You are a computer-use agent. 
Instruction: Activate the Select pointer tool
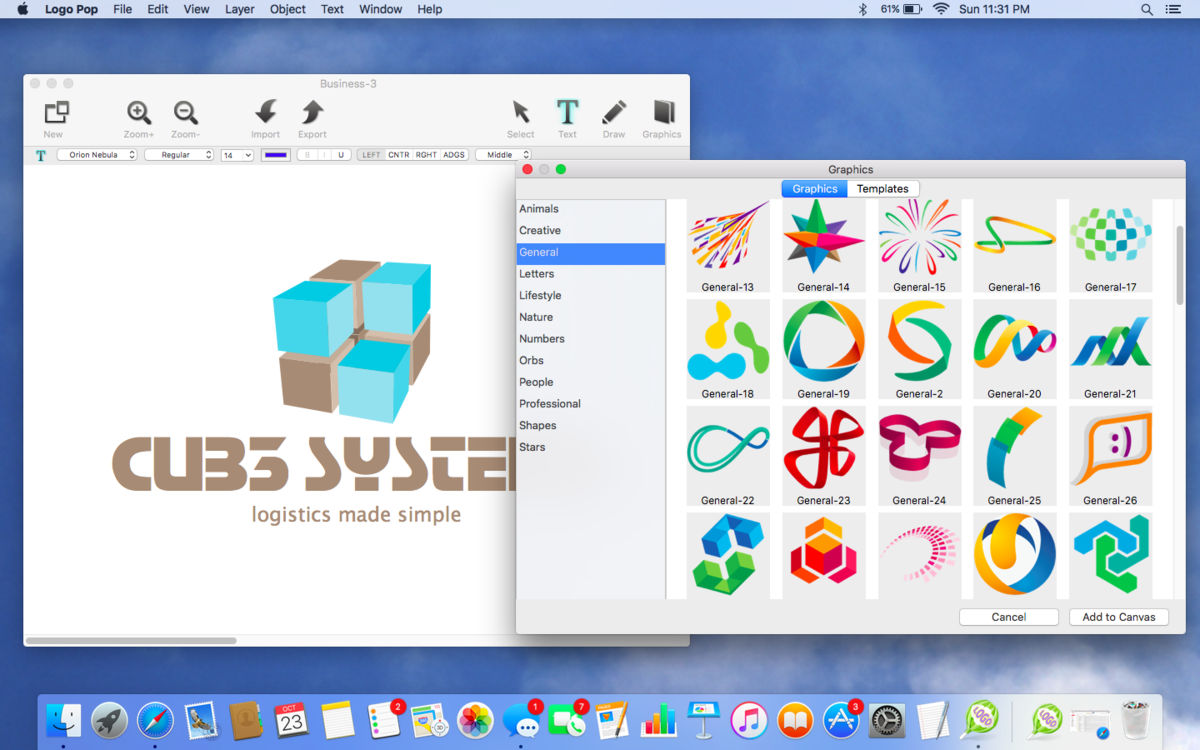pos(520,113)
